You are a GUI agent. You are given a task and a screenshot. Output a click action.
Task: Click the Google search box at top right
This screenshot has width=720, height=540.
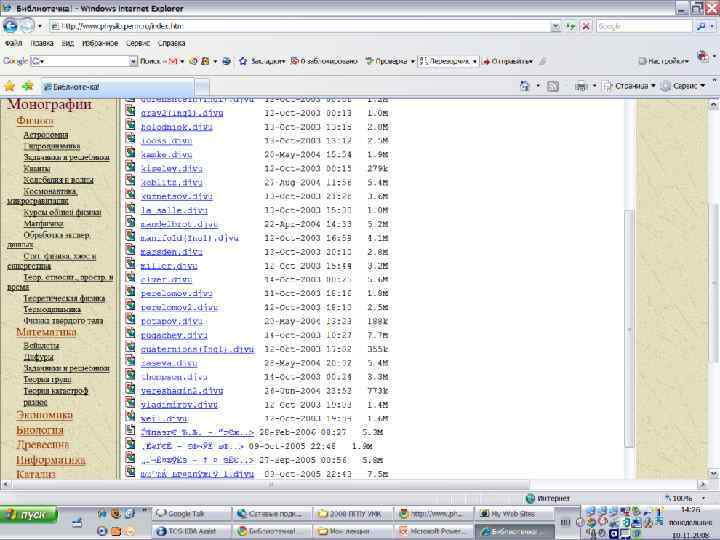644,27
